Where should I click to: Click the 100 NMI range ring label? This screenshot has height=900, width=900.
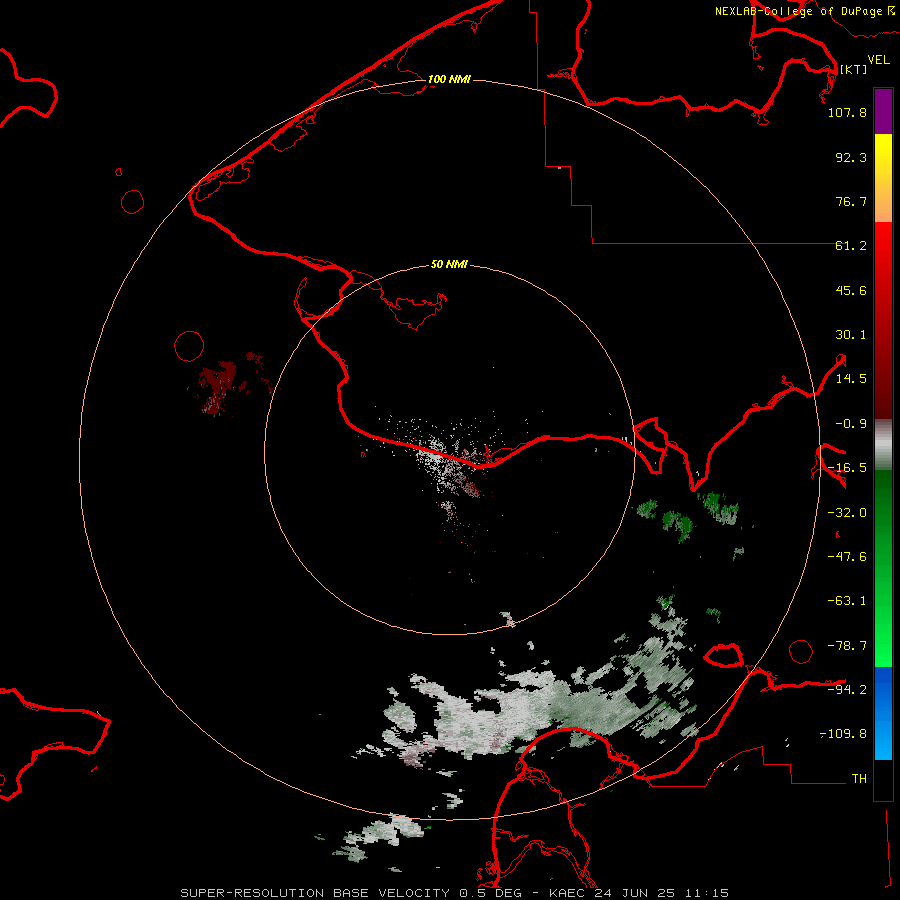(x=449, y=79)
